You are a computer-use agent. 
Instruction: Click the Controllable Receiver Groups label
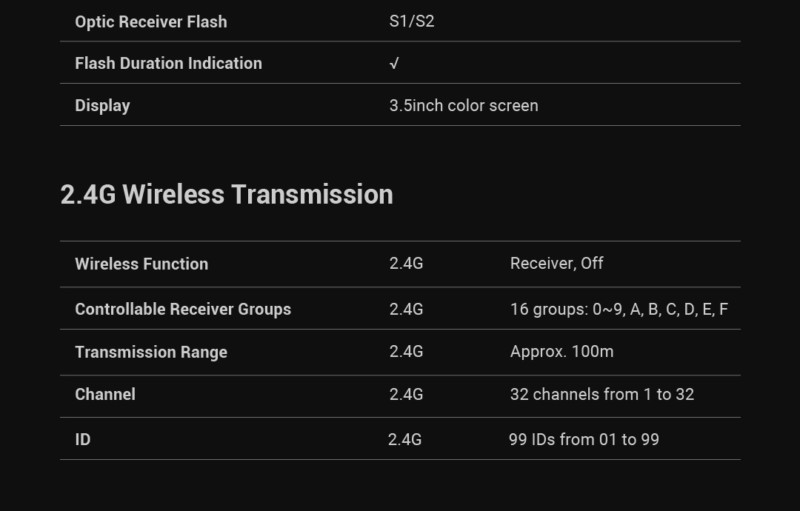click(x=183, y=309)
